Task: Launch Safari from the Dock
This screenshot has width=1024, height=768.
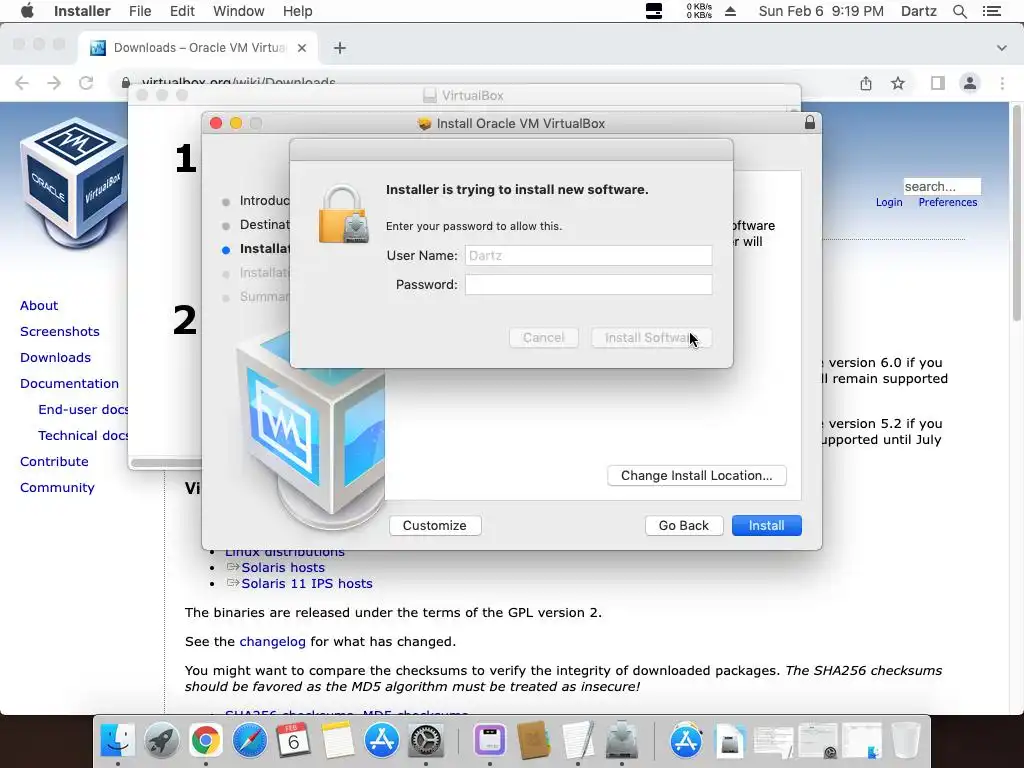Action: pos(249,741)
